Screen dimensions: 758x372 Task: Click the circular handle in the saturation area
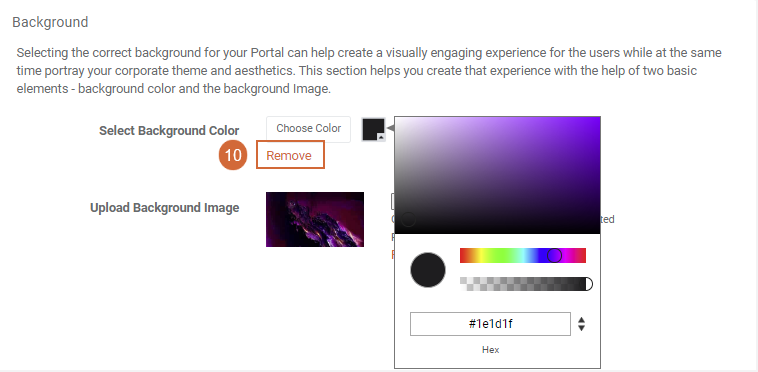(x=408, y=219)
